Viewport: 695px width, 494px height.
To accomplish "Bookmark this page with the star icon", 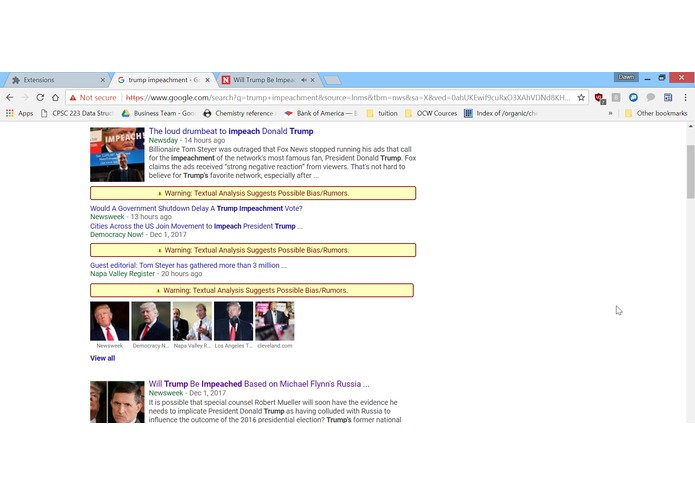I will [581, 97].
